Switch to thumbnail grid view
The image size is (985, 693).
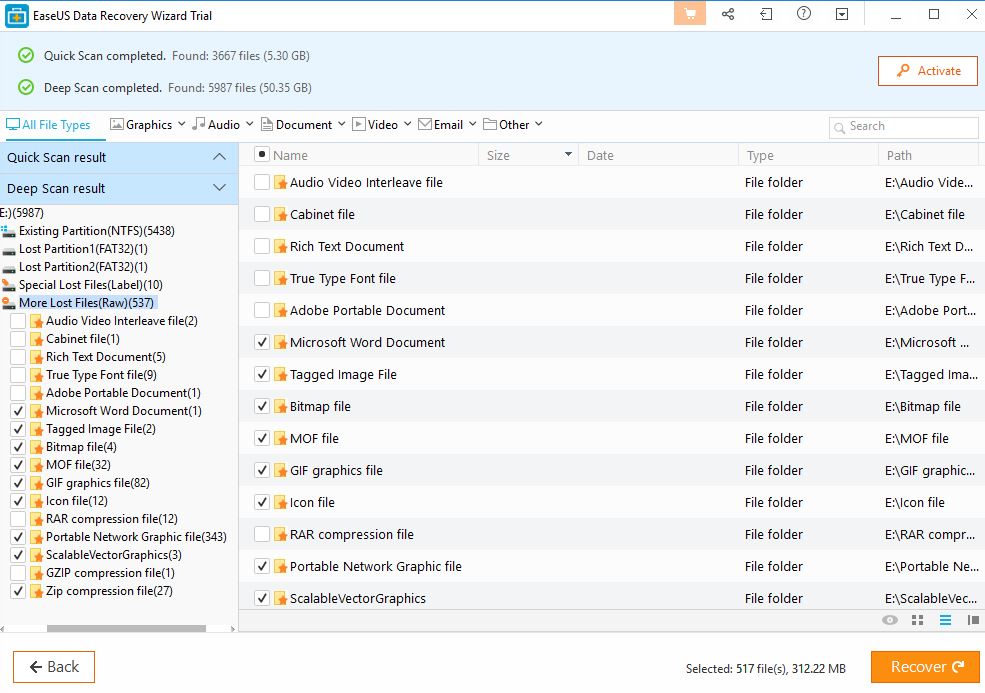pyautogui.click(x=917, y=620)
